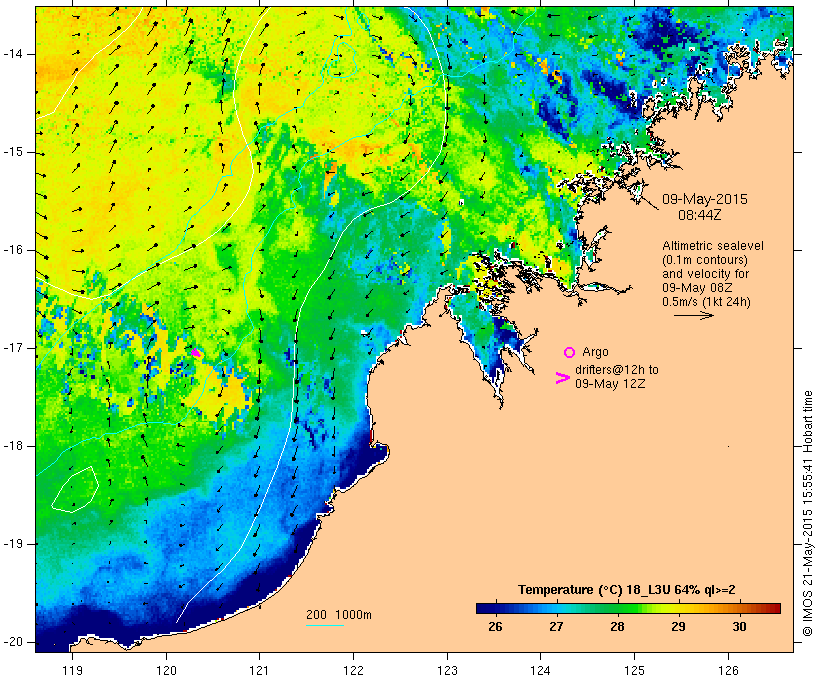
Task: Click the colorbar value 28
Action: click(617, 627)
